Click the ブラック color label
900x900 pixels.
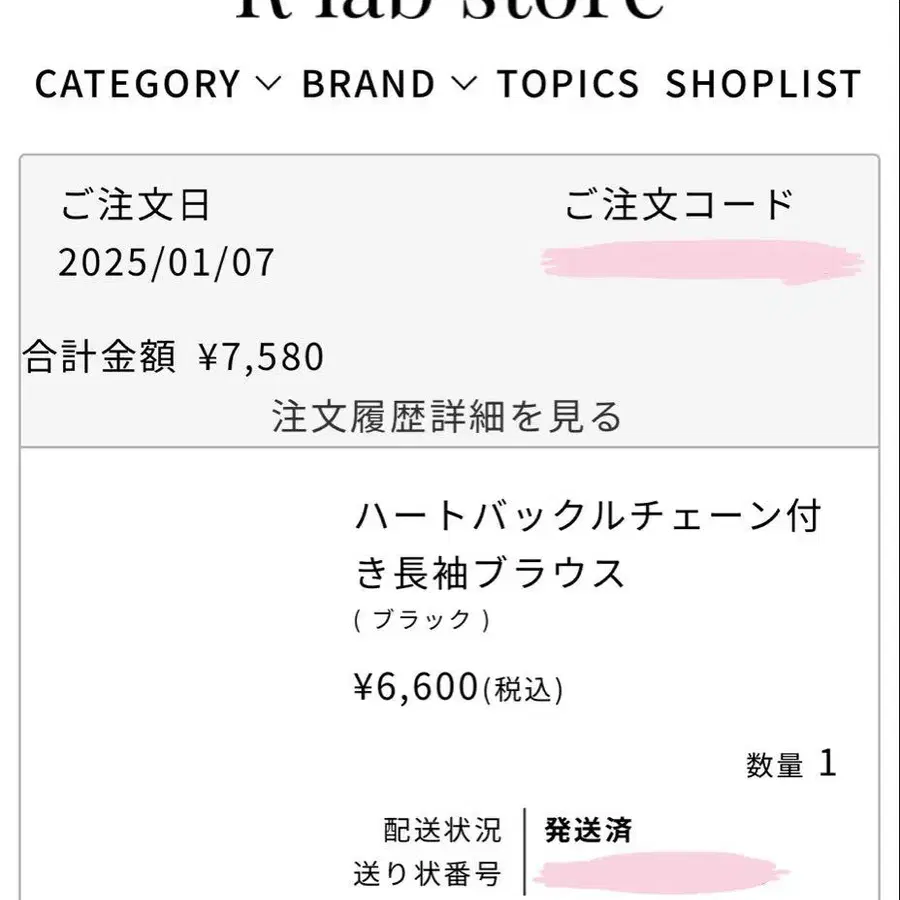tap(421, 620)
